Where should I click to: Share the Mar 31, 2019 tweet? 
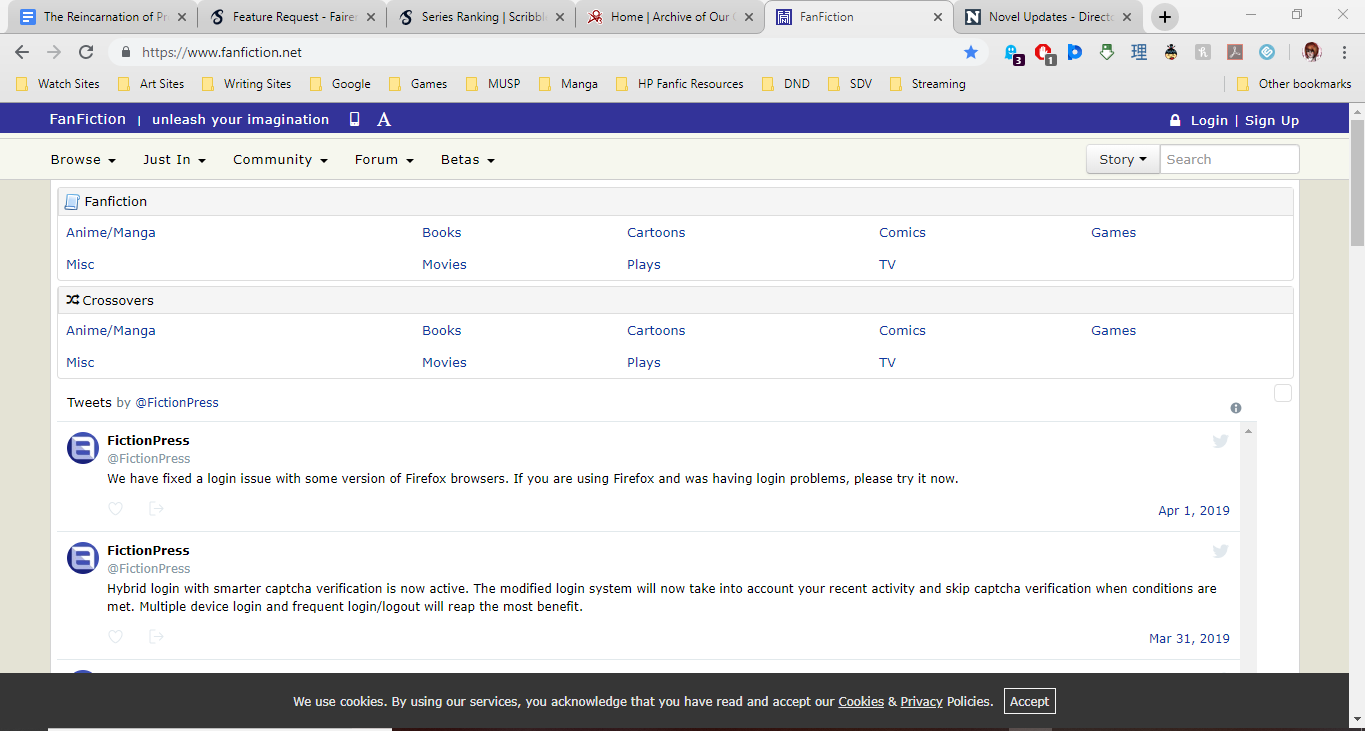156,637
